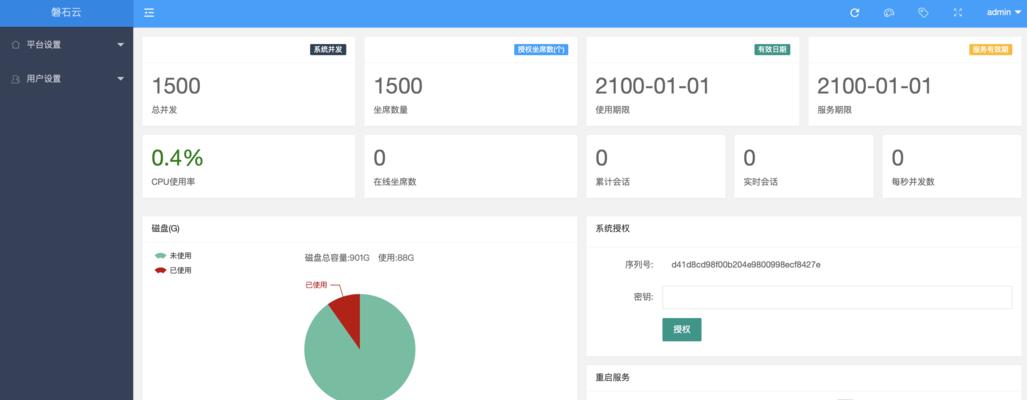
Task: Click the 使用:88G text
Action: coord(396,258)
